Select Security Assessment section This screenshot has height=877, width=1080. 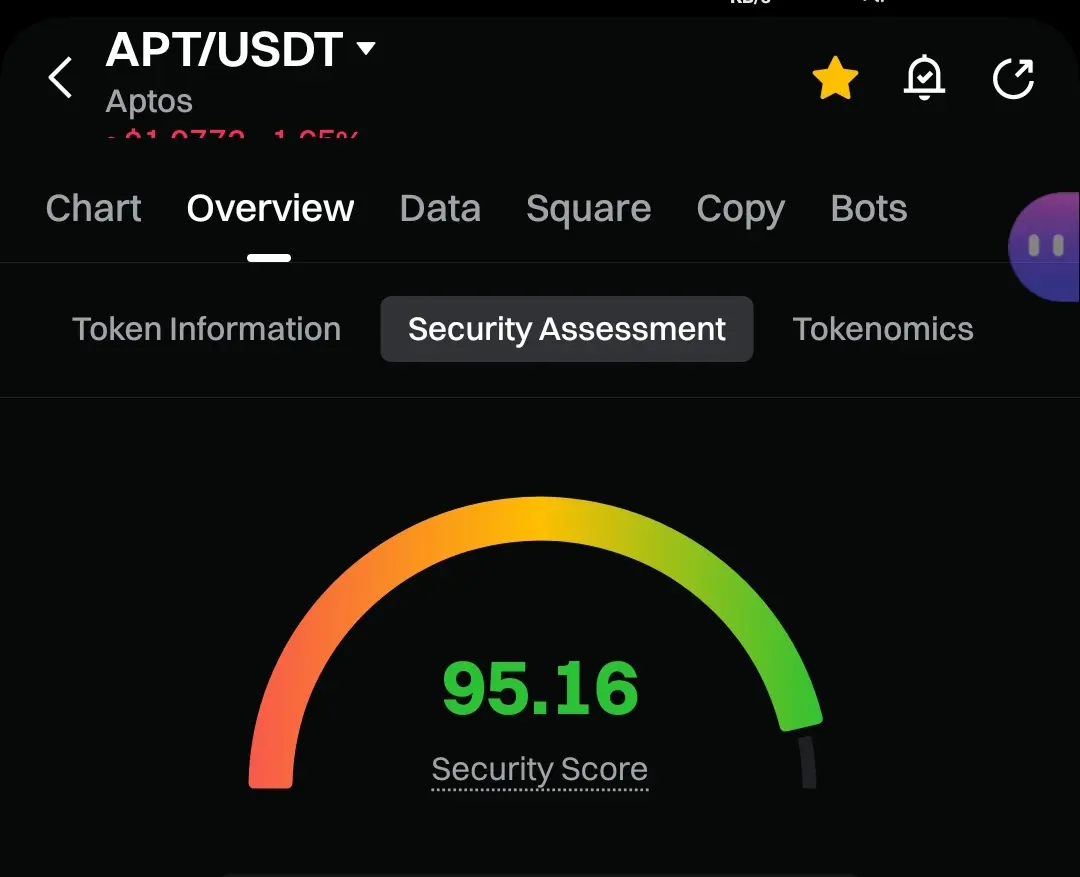(x=566, y=329)
